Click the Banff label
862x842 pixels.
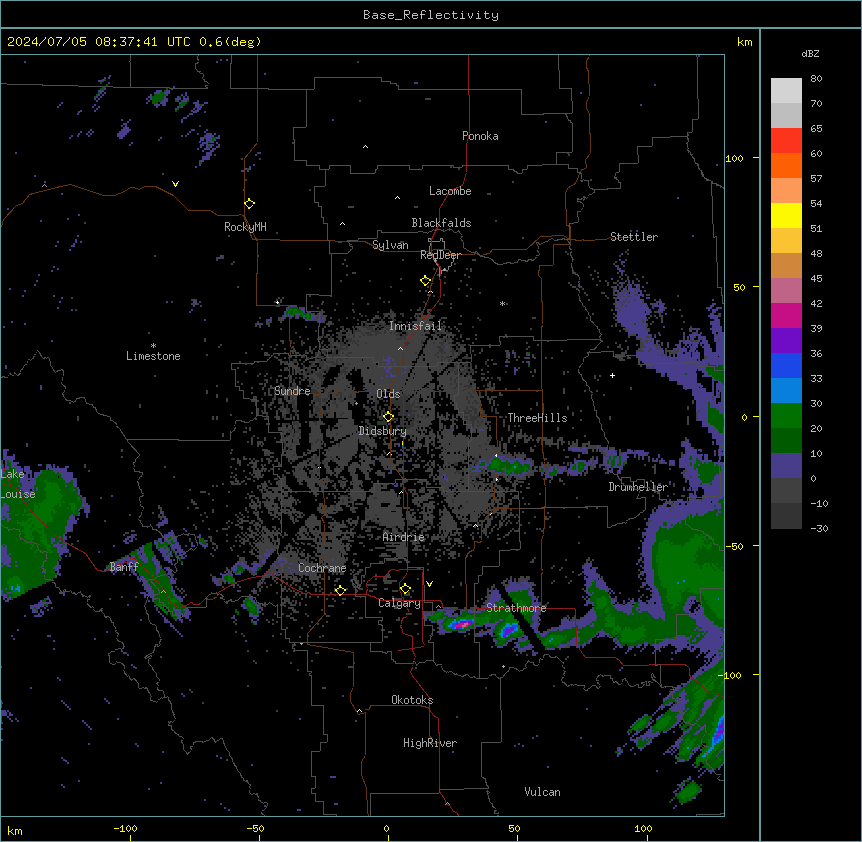click(x=124, y=567)
